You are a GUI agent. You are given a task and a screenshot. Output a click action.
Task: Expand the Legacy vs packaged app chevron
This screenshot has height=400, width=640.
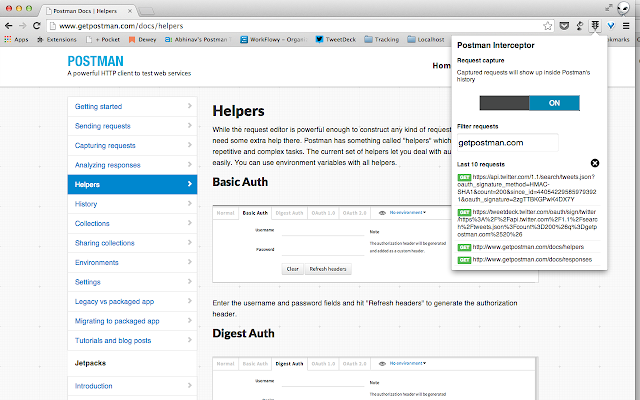(189, 301)
